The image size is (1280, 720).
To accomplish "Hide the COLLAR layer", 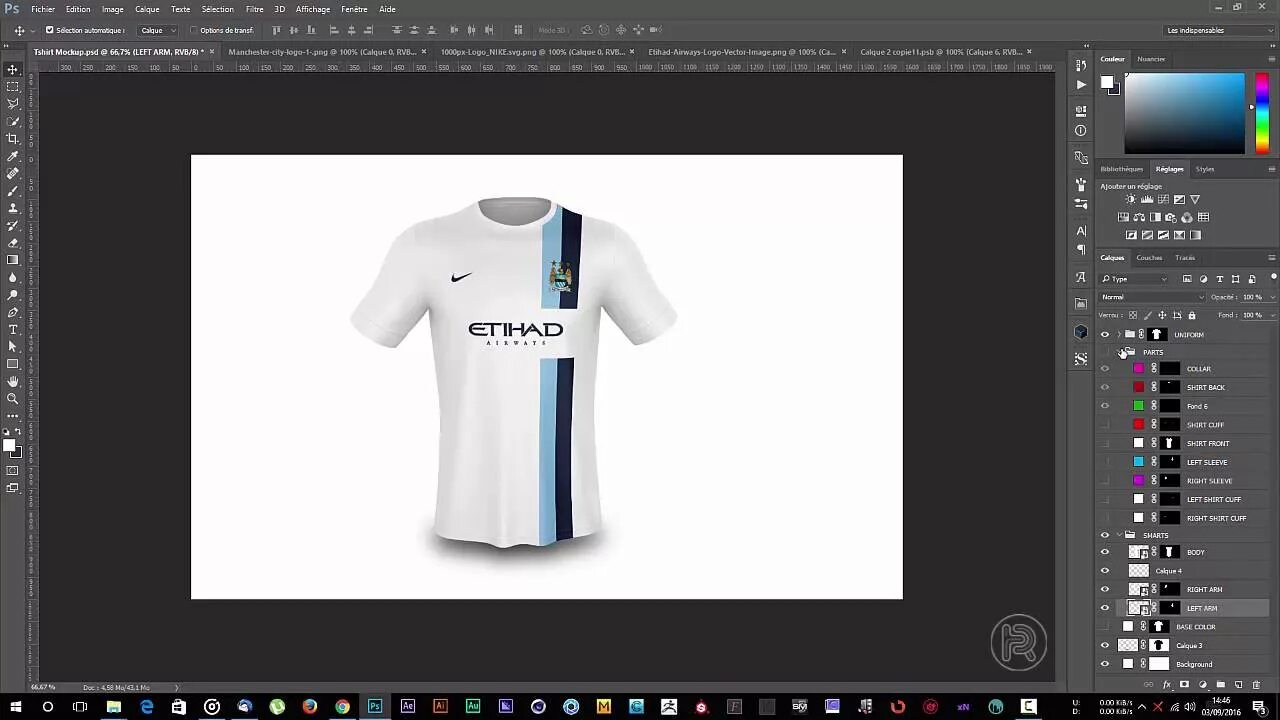I will tap(1105, 369).
